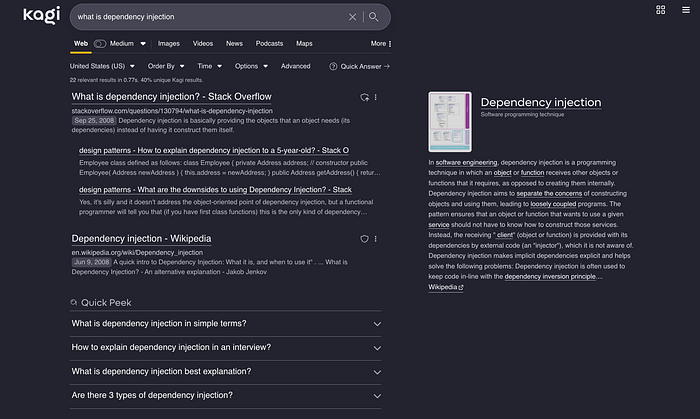Click the 'separate the concerns' link

(x=549, y=194)
